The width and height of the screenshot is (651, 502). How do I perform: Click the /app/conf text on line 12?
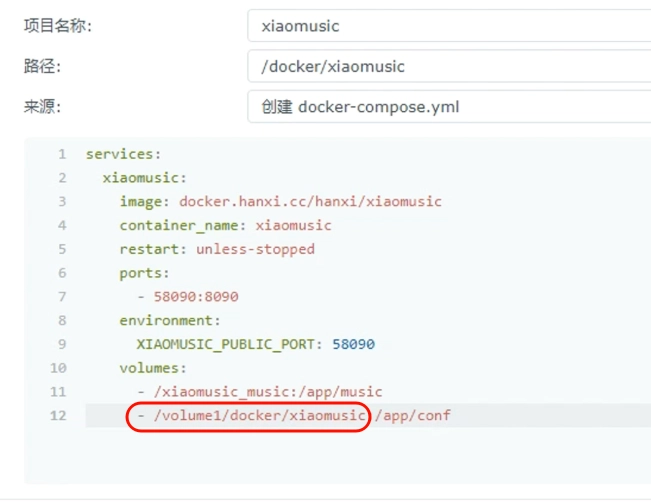coord(413,415)
